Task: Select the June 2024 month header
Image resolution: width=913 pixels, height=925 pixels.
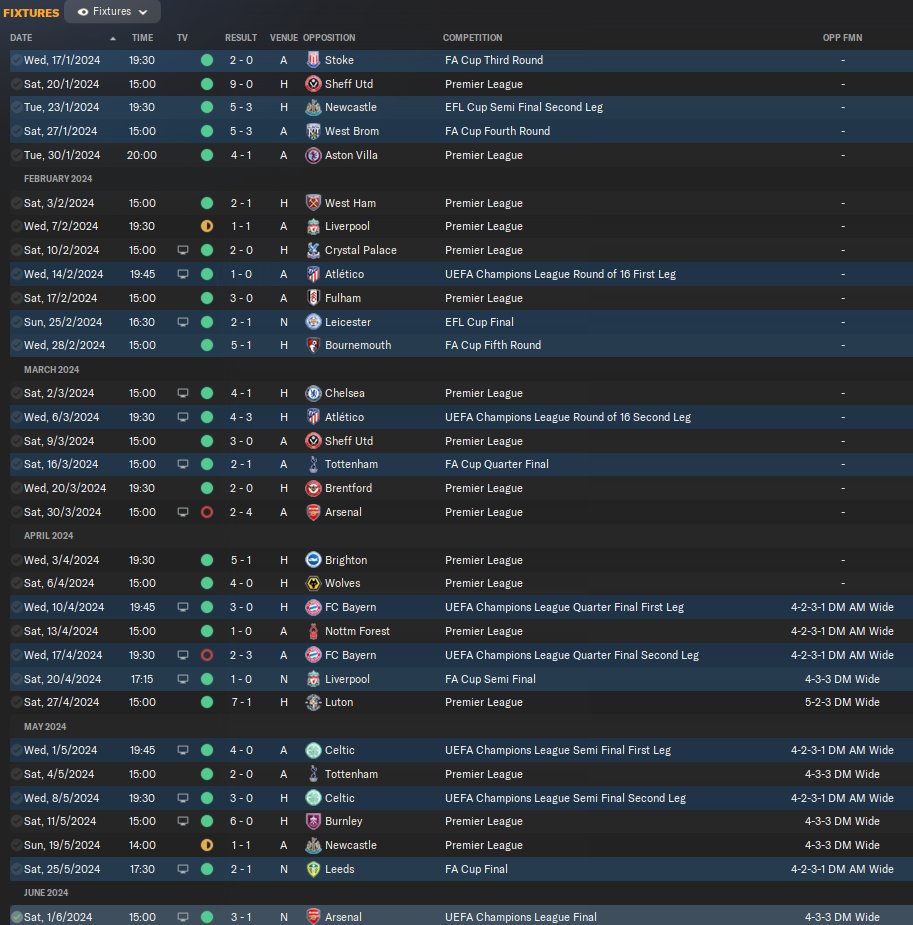Action: pyautogui.click(x=46, y=893)
